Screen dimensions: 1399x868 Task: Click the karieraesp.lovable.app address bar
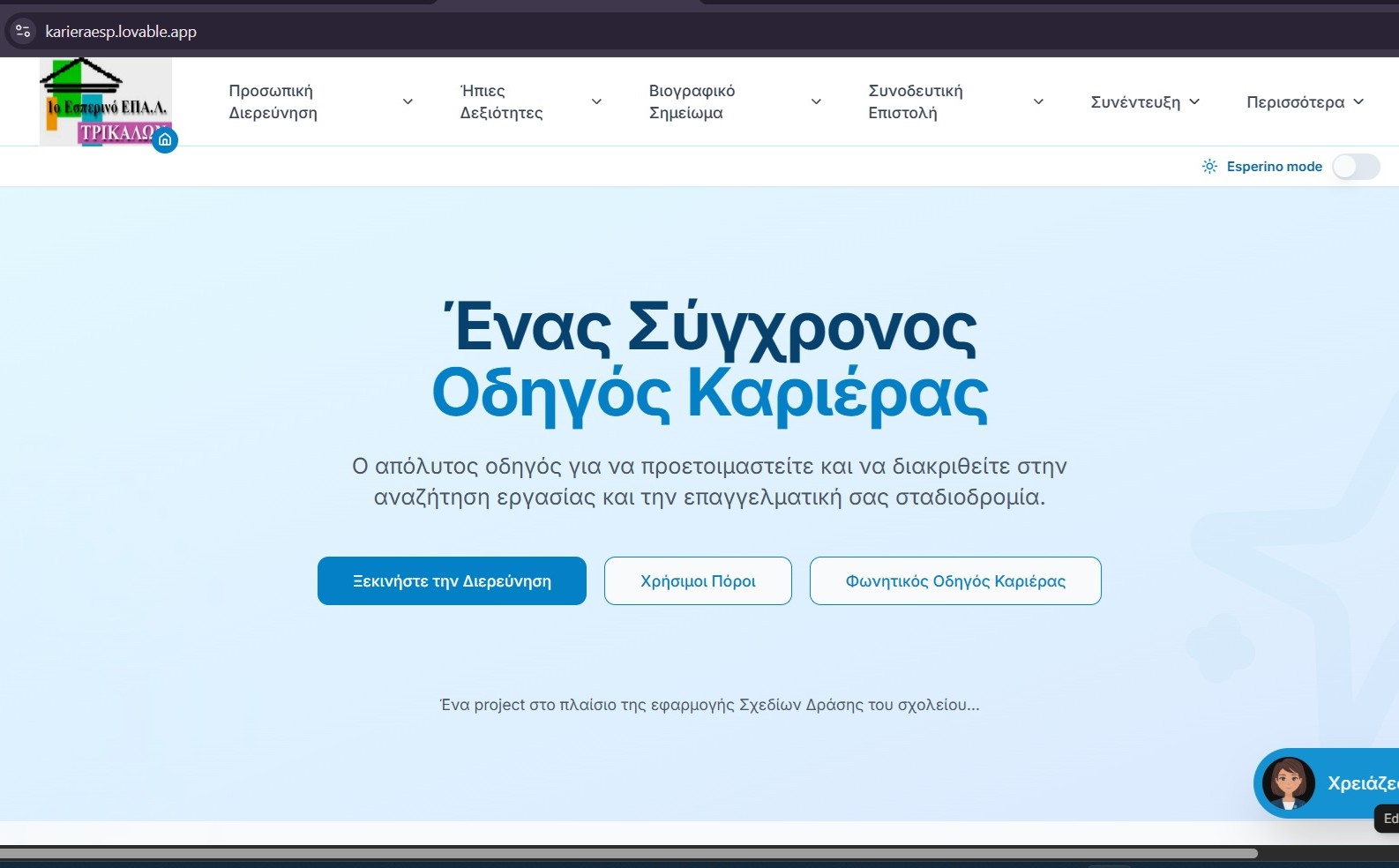(x=121, y=32)
